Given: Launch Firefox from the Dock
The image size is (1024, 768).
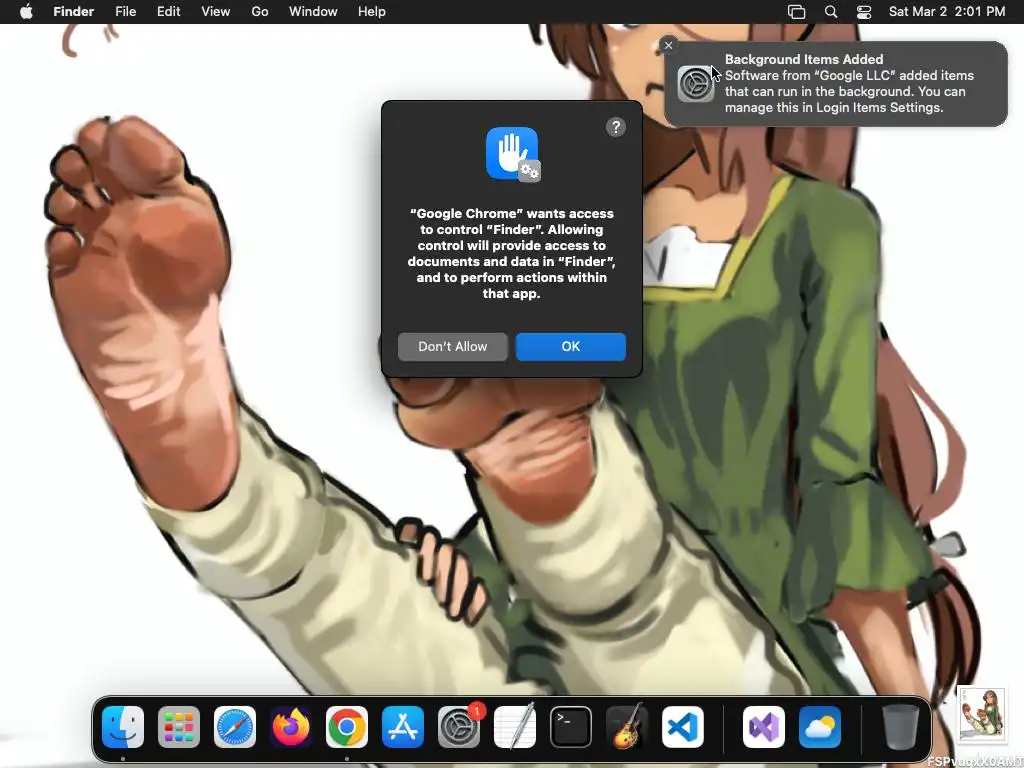Looking at the screenshot, I should 291,727.
